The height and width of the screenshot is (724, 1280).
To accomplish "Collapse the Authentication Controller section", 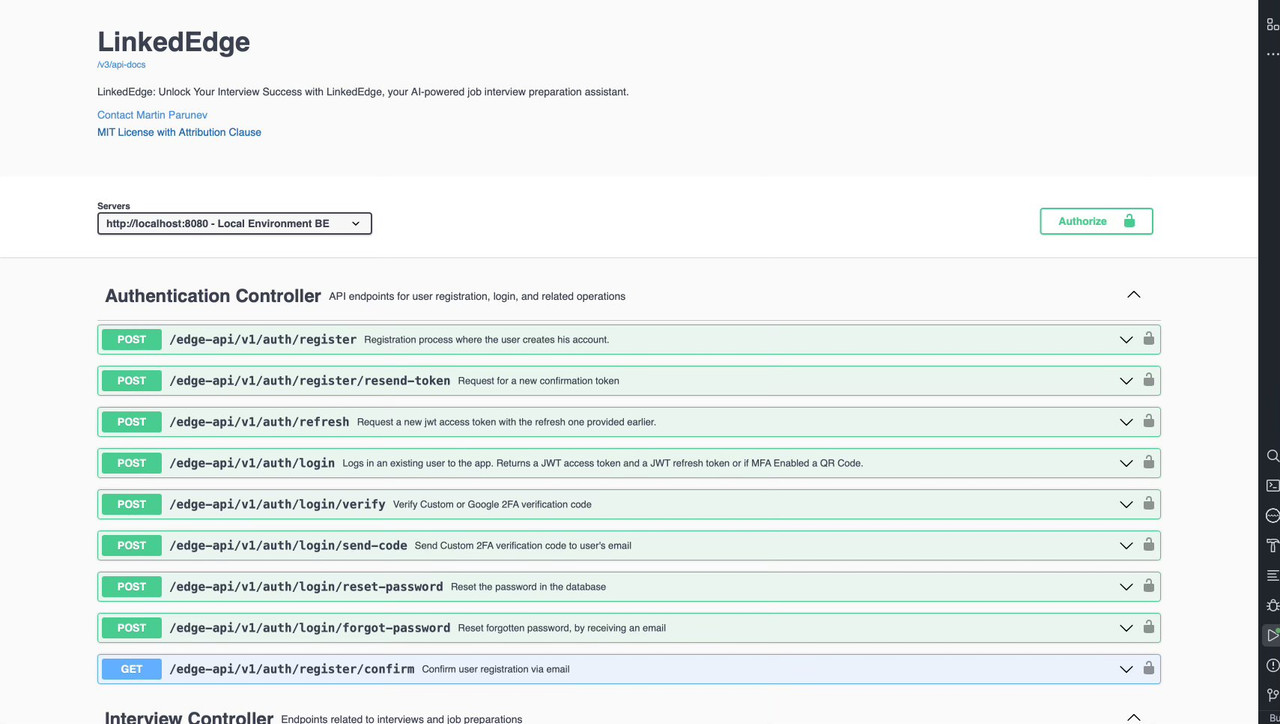I will tap(1133, 294).
